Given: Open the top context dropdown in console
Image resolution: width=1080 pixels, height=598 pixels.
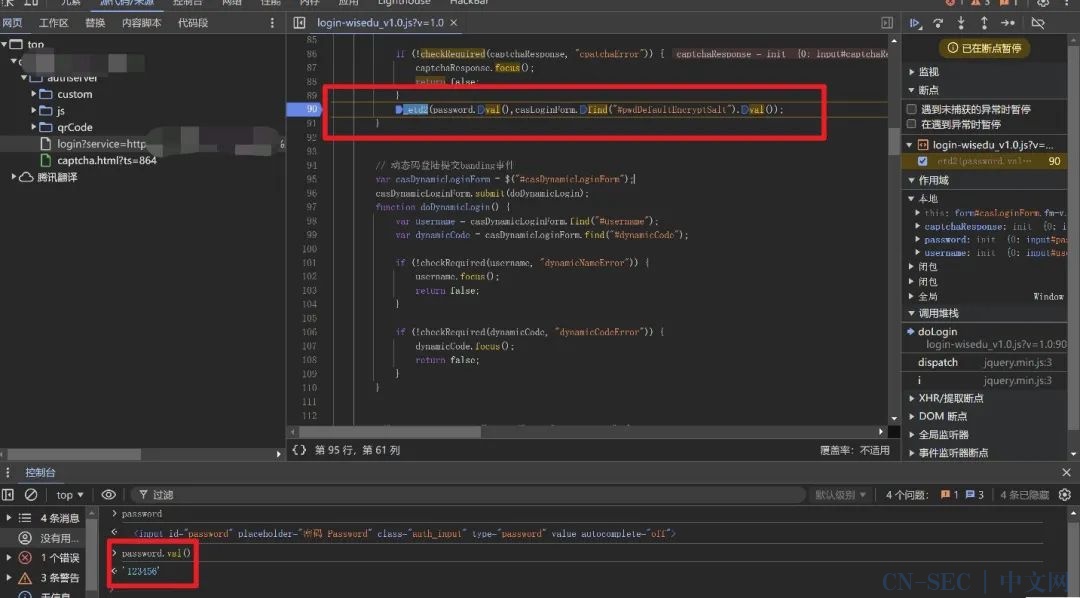Looking at the screenshot, I should (70, 495).
